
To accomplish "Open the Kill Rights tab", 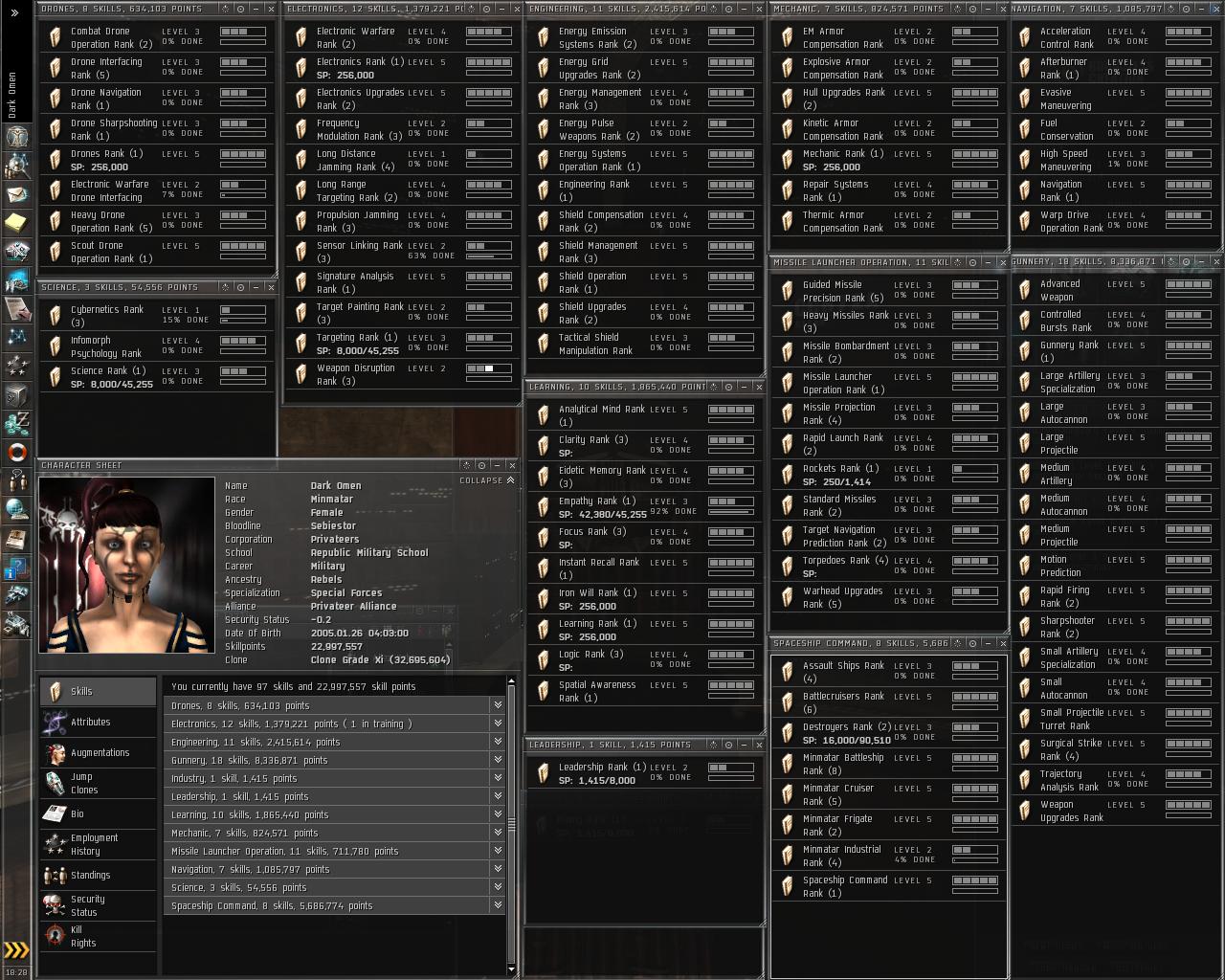I will (98, 936).
